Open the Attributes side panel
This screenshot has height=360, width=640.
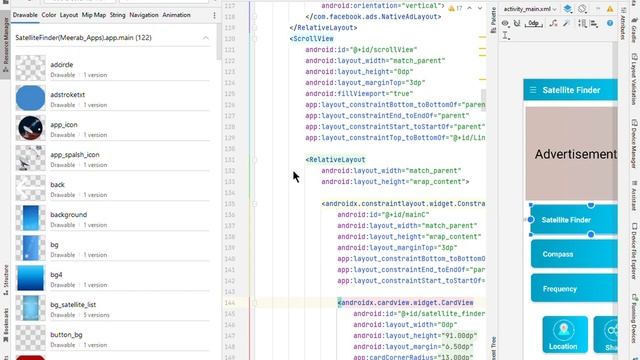623,23
